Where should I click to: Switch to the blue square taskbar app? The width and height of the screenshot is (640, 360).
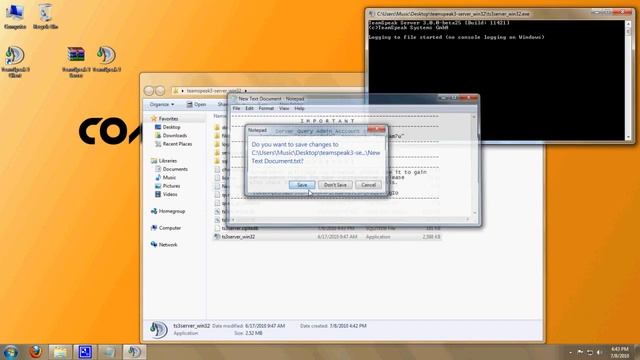[x=85, y=352]
